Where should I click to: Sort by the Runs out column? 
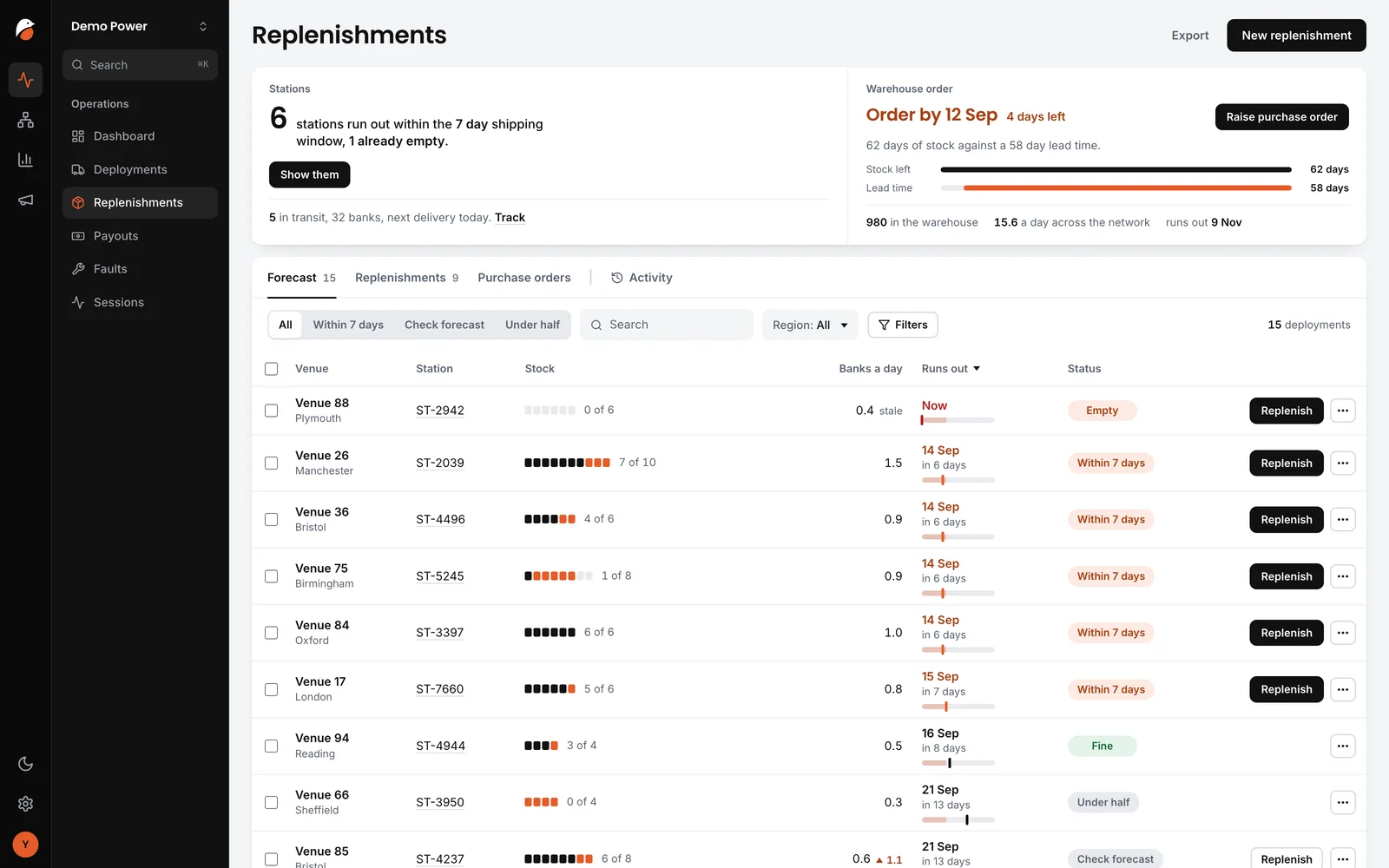point(951,369)
